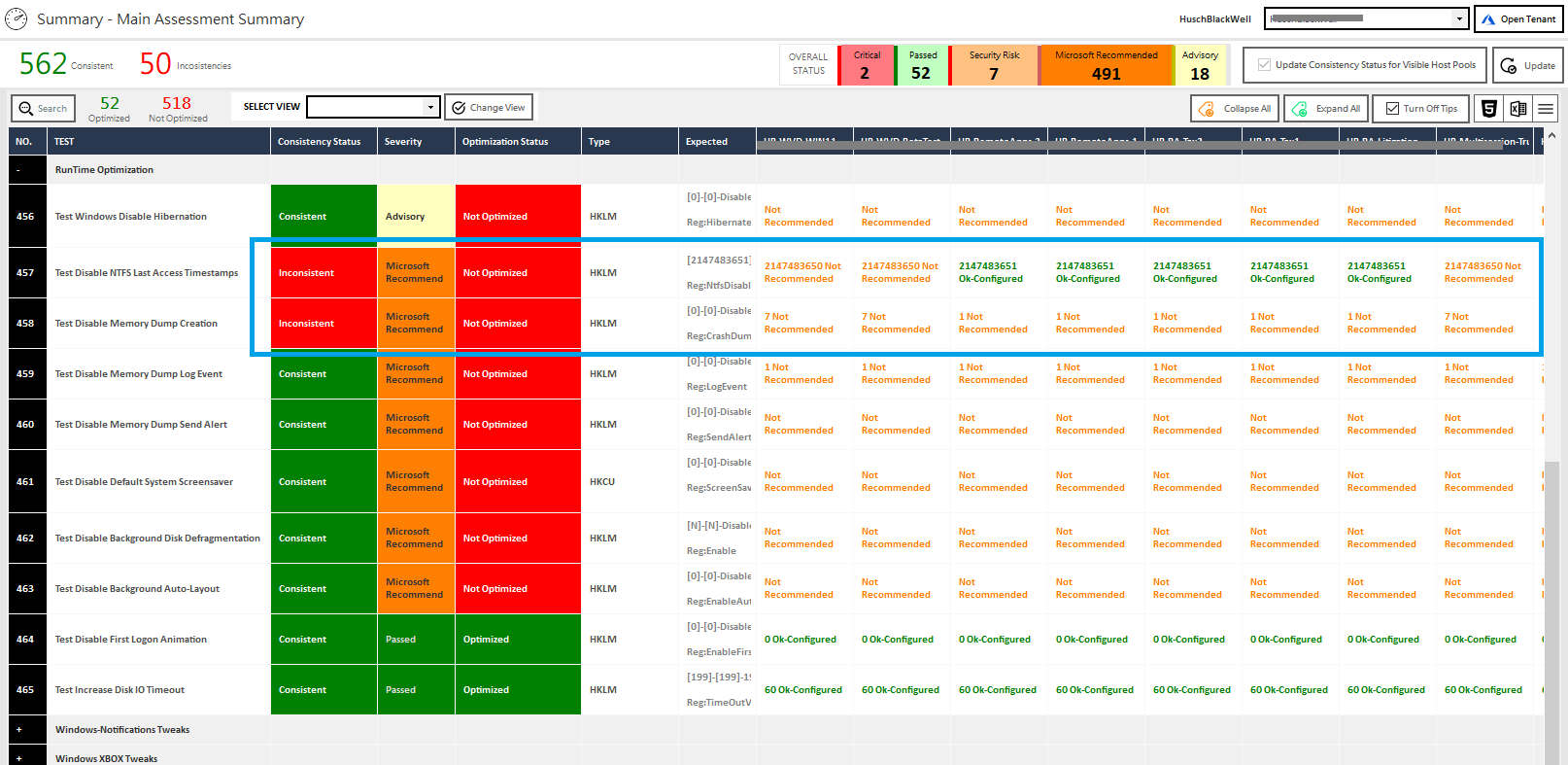Open the tenant selection dropdown
Screen dimensions: 1568x765
[x=1458, y=19]
